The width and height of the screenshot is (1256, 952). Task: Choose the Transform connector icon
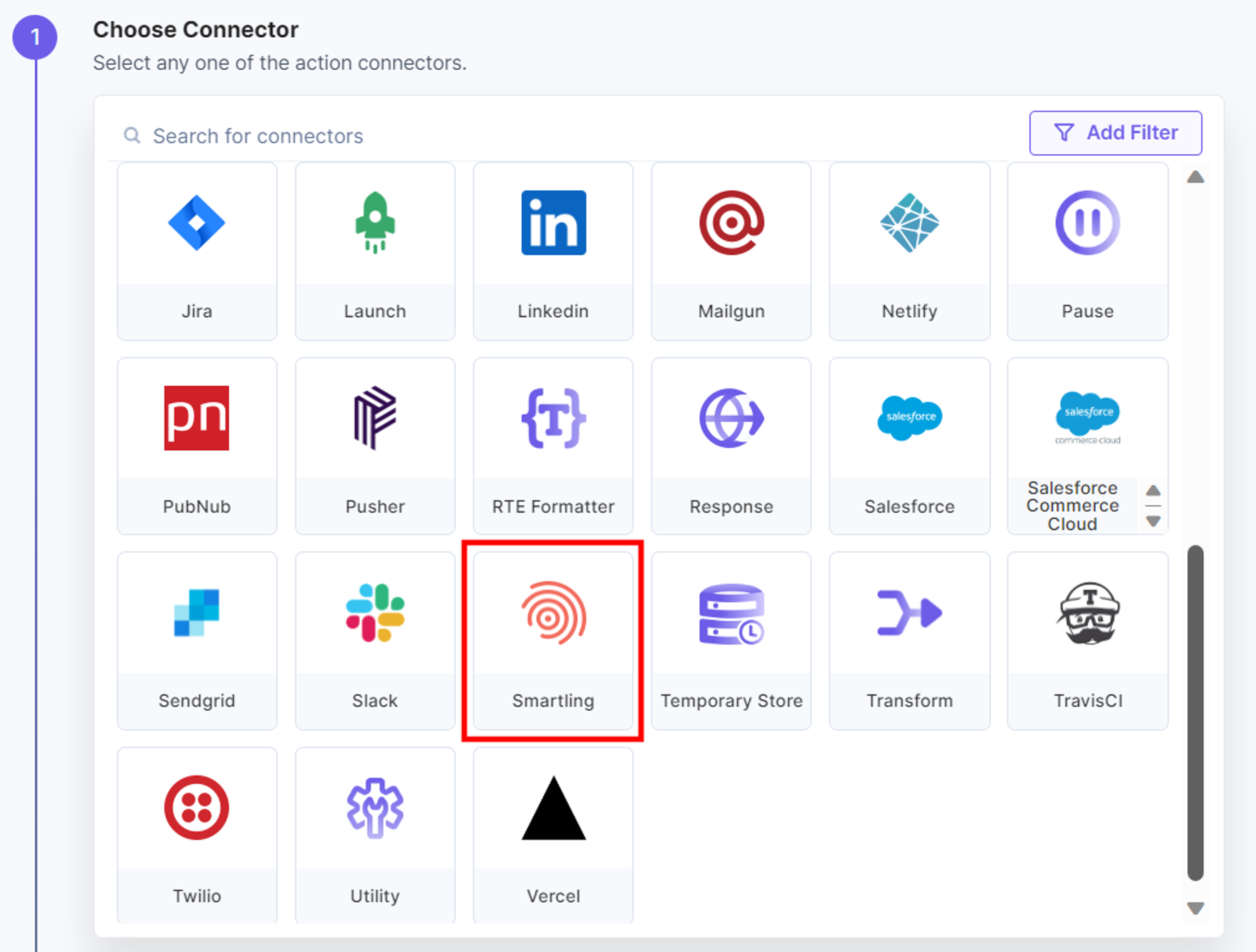[910, 613]
